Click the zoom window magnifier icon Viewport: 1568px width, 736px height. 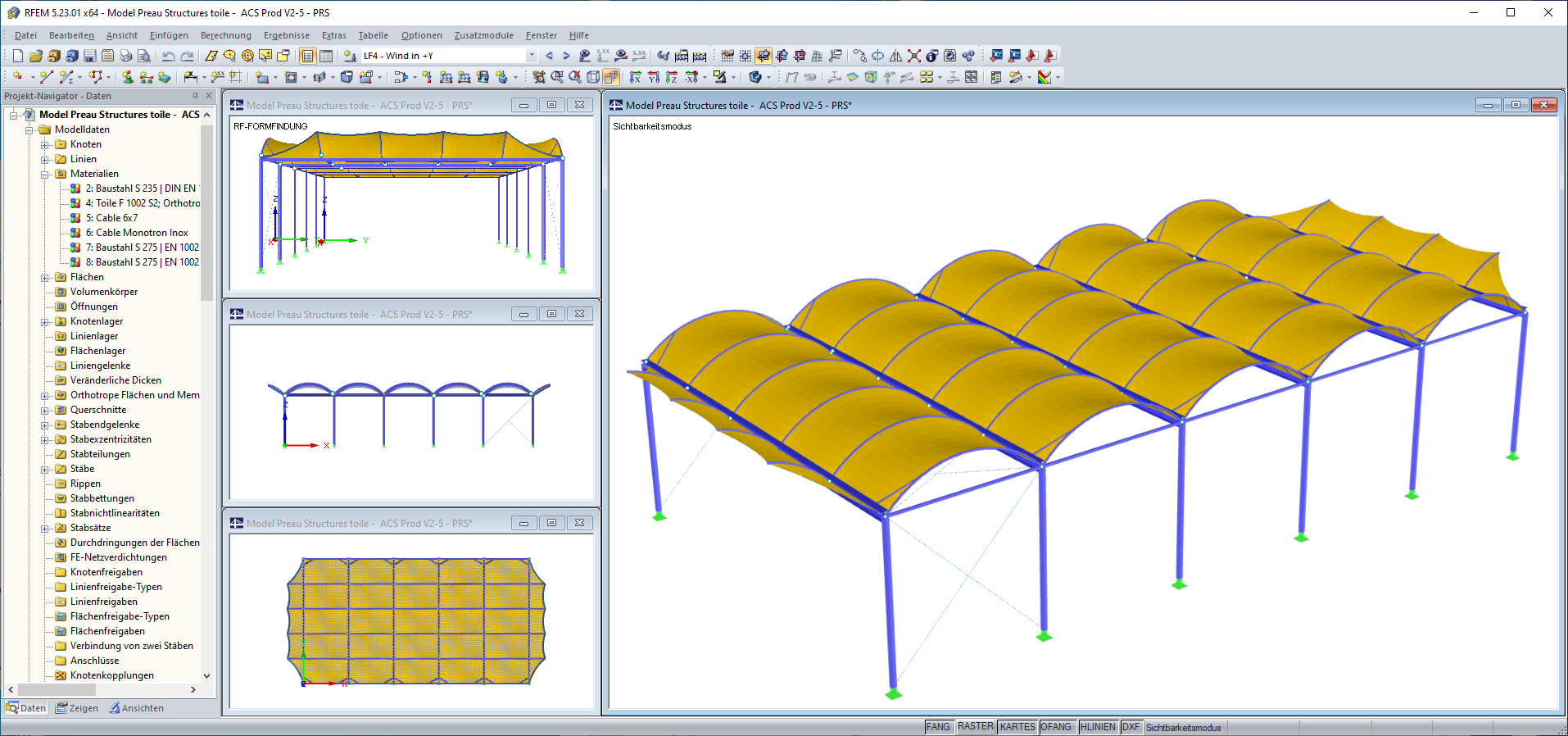point(557,77)
